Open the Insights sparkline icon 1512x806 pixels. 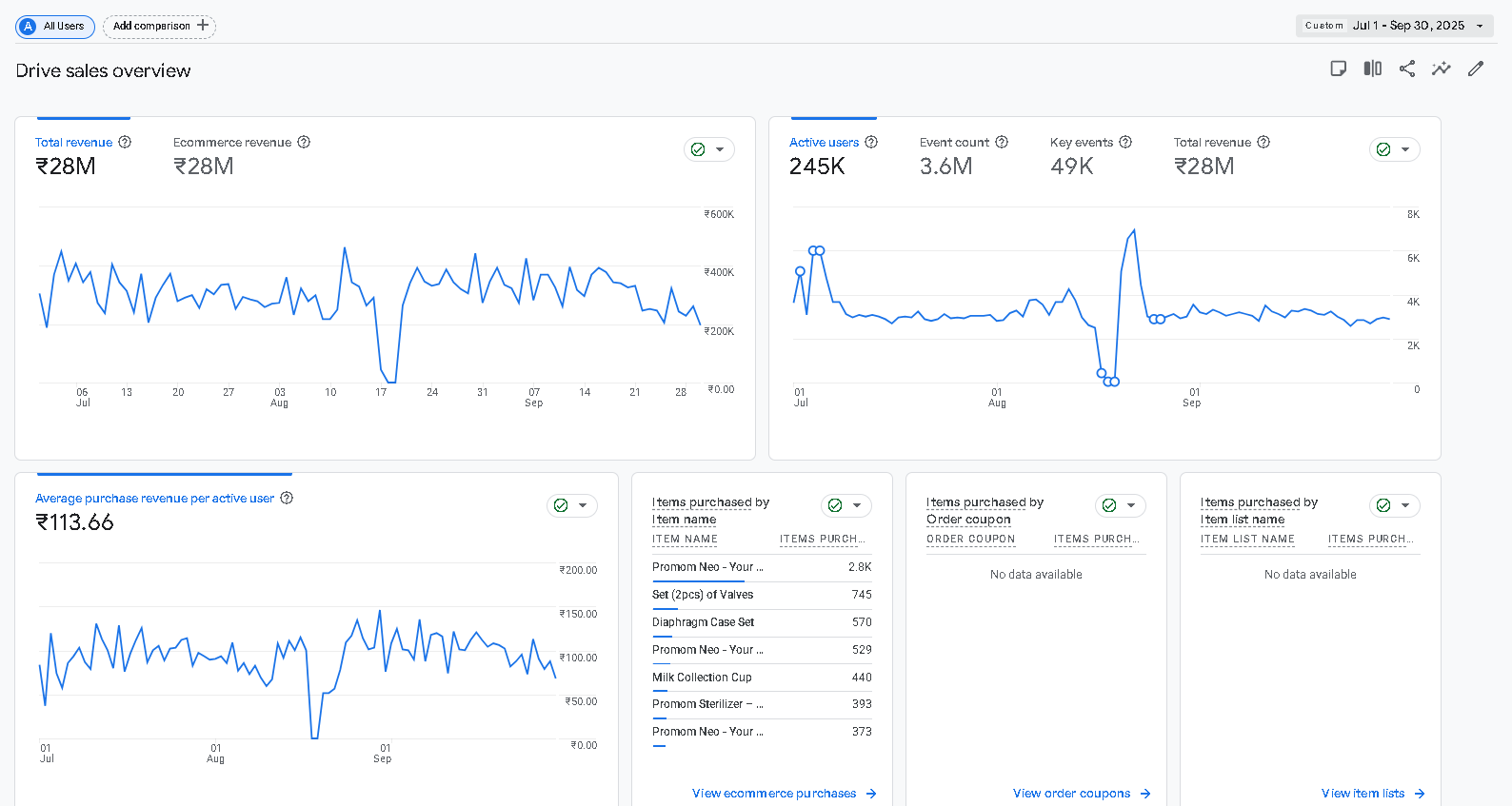pyautogui.click(x=1441, y=69)
